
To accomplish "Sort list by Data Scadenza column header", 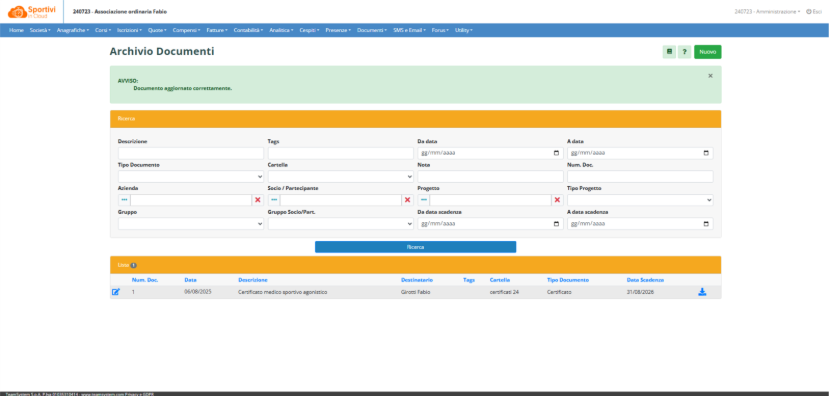I will pos(645,280).
